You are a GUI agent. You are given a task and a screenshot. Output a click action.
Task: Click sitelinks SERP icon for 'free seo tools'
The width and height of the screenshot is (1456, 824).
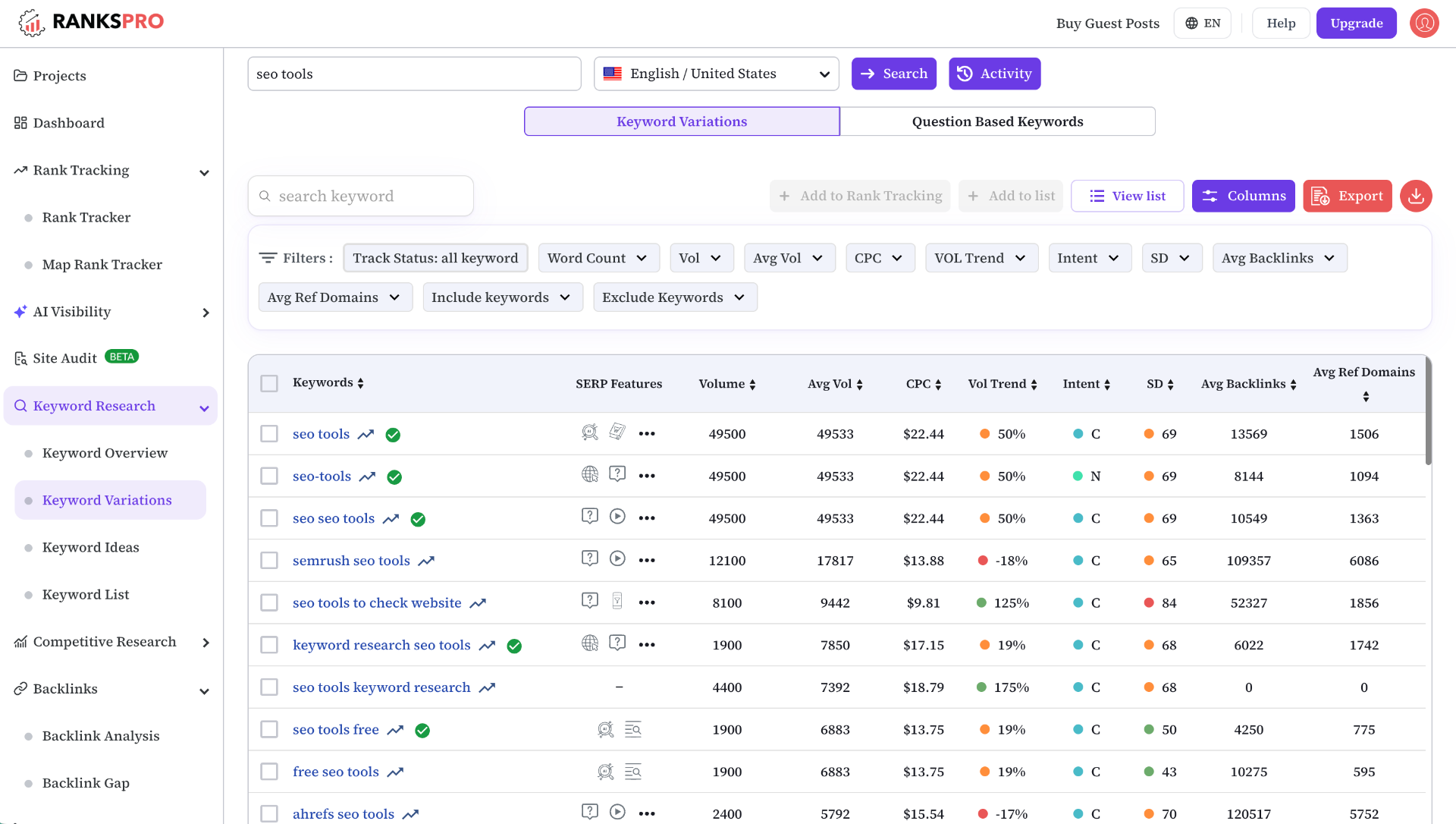click(x=632, y=772)
